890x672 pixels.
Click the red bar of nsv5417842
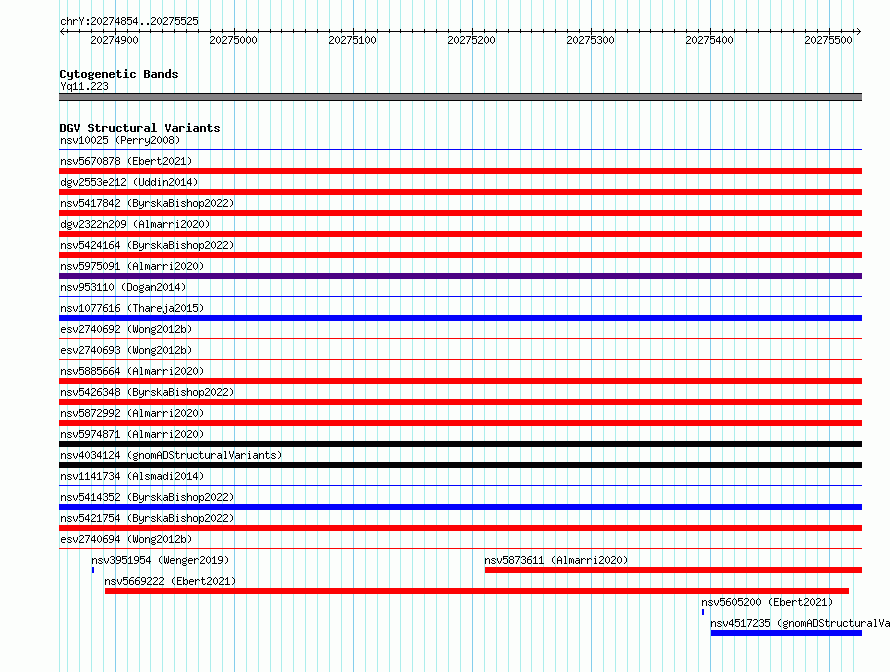tap(460, 213)
